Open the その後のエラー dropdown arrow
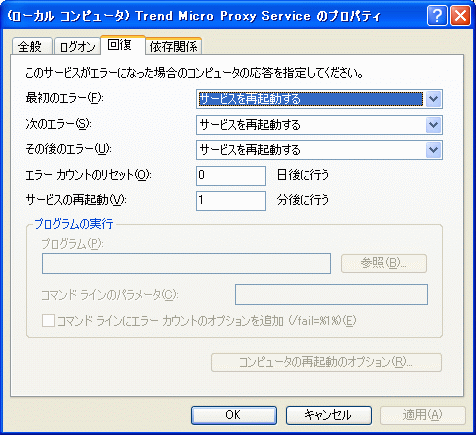Screen dimensions: 476x435 (433, 150)
